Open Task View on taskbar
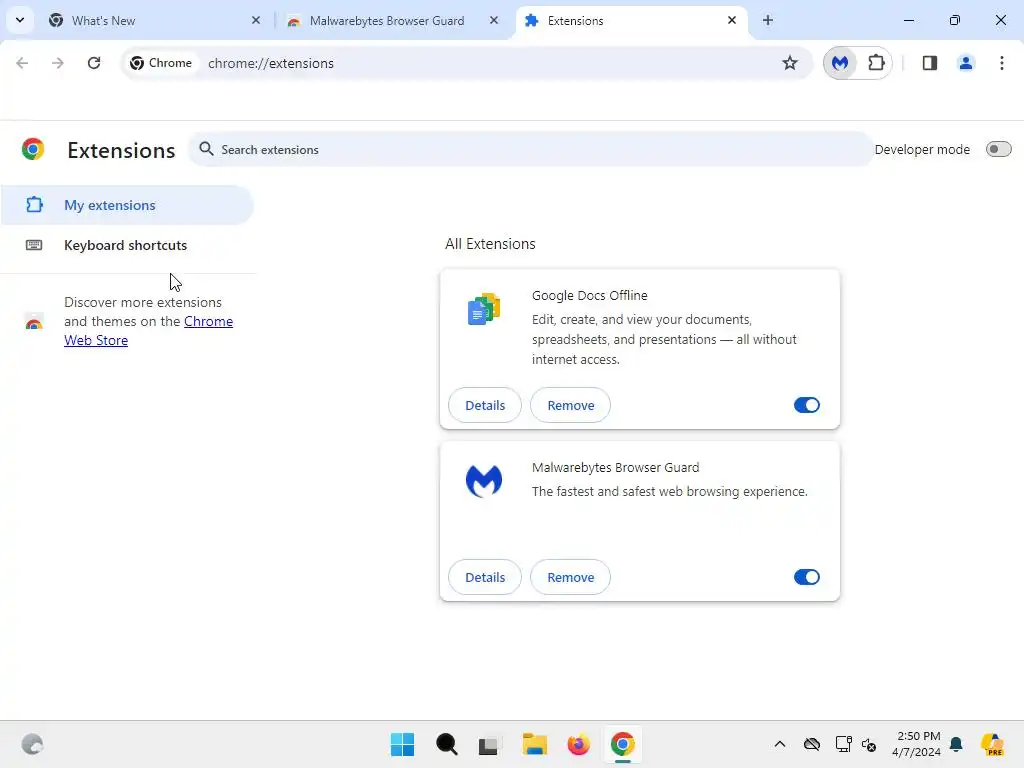This screenshot has height=768, width=1024. (489, 744)
